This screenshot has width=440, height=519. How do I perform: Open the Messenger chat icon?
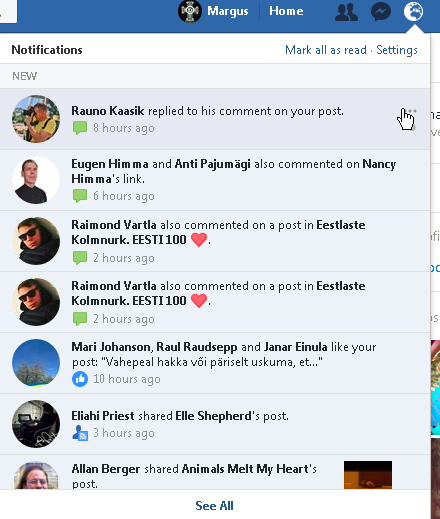(381, 12)
